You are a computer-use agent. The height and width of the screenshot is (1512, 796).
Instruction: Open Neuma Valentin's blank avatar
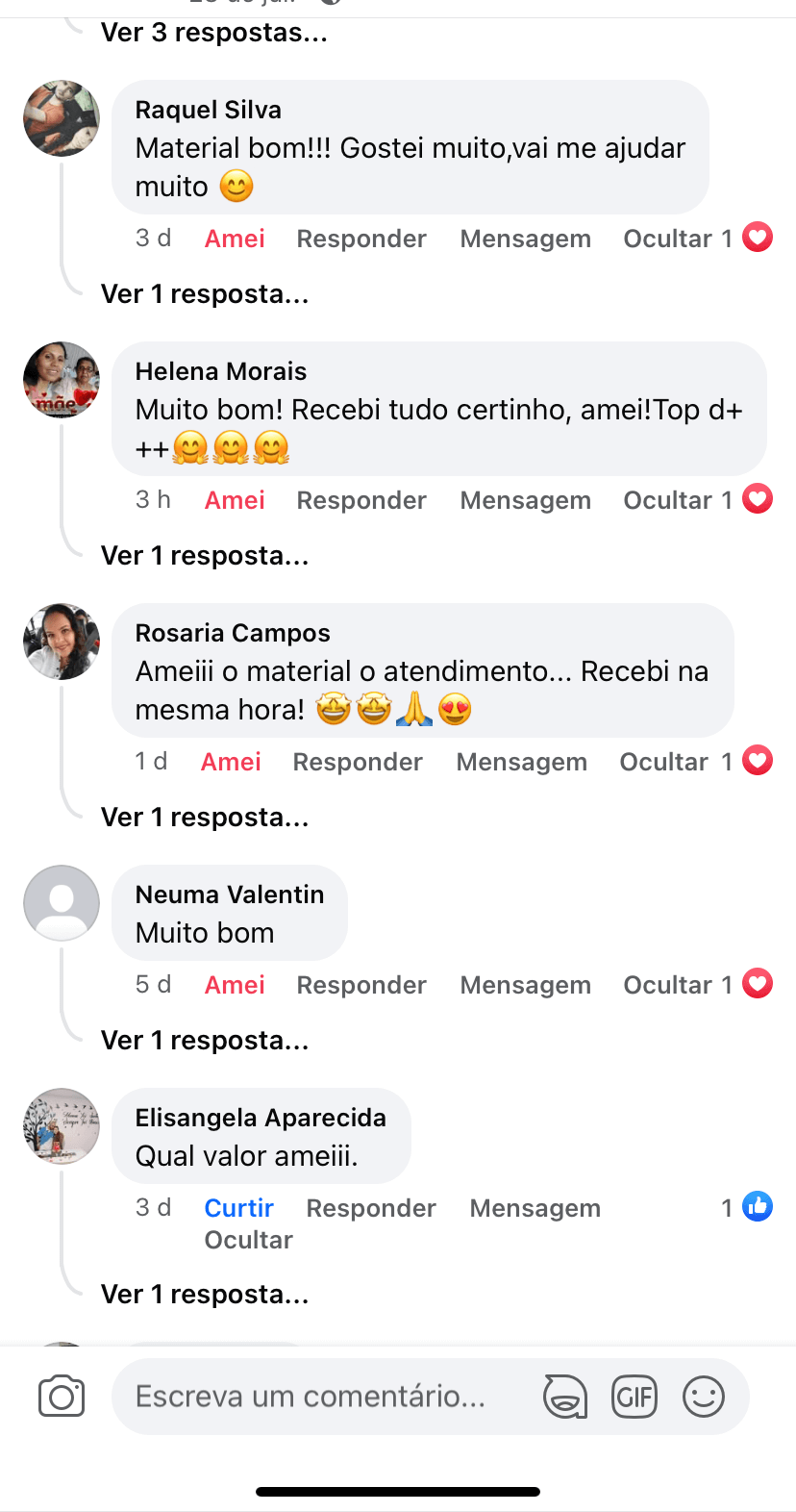tap(61, 903)
